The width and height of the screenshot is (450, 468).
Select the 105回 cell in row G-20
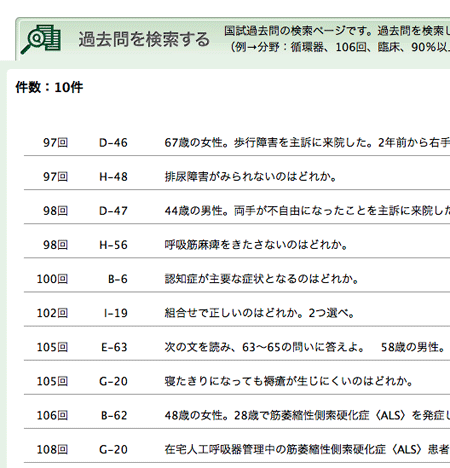click(52, 381)
